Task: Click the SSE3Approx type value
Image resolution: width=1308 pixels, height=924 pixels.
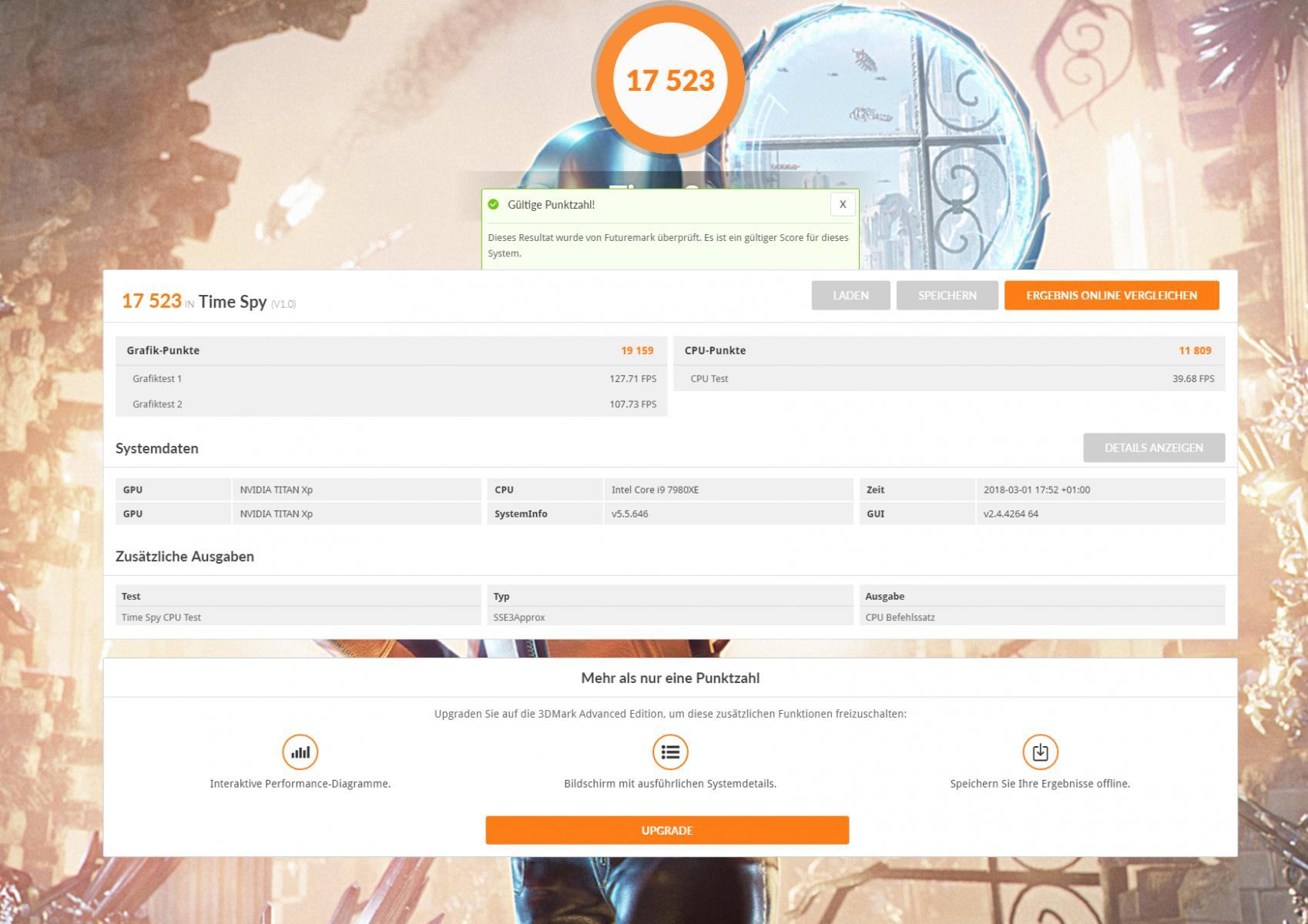Action: pyautogui.click(x=519, y=617)
